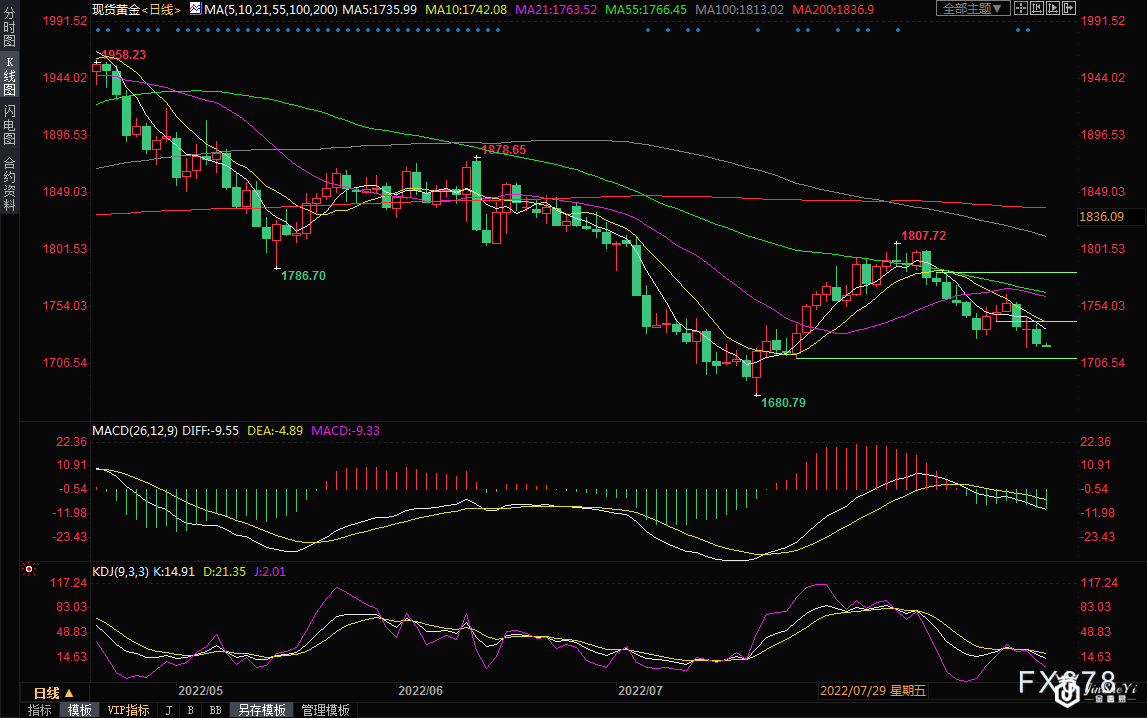This screenshot has width=1147, height=718.
Task: Open the VIP指标 tab
Action: (128, 710)
